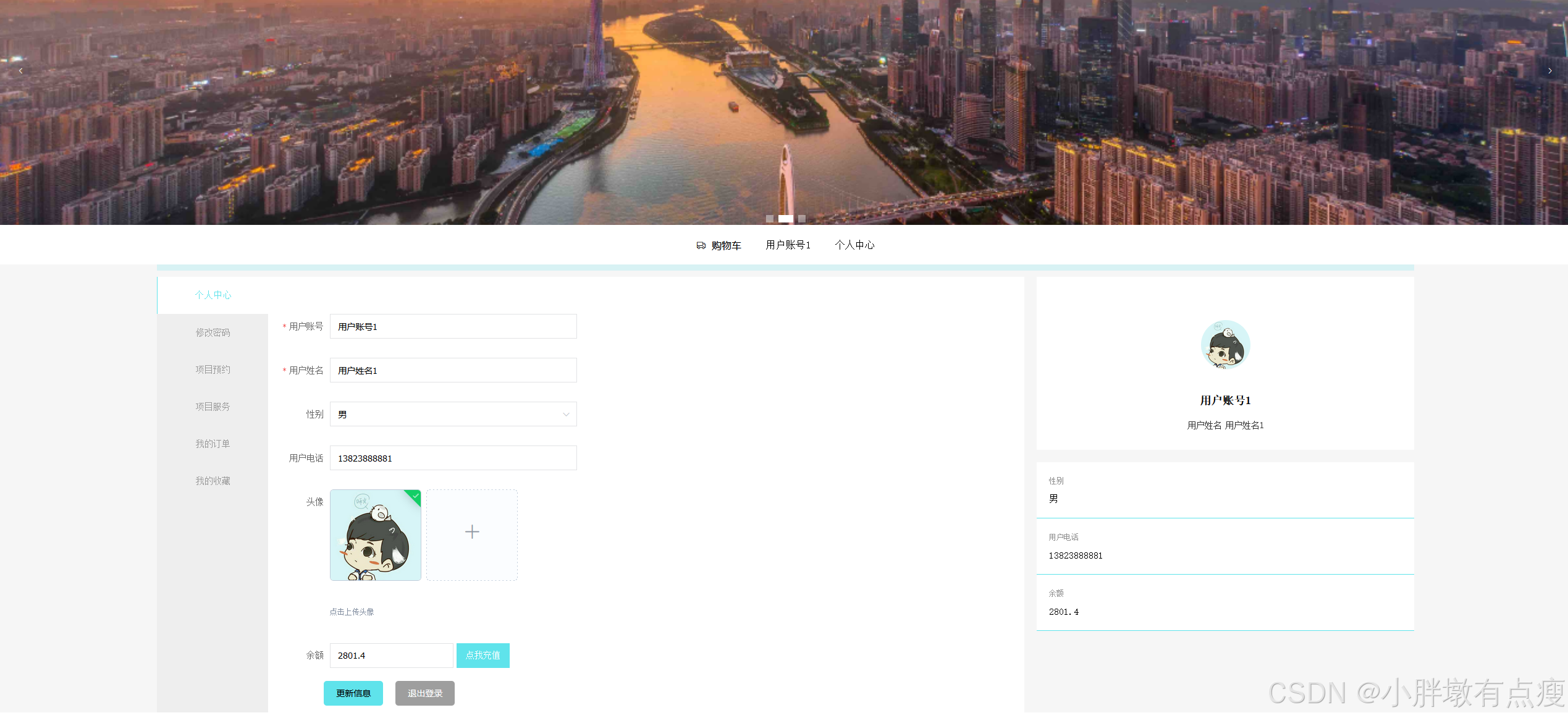
Task: Open 个人中心 in top navigation
Action: [x=854, y=245]
